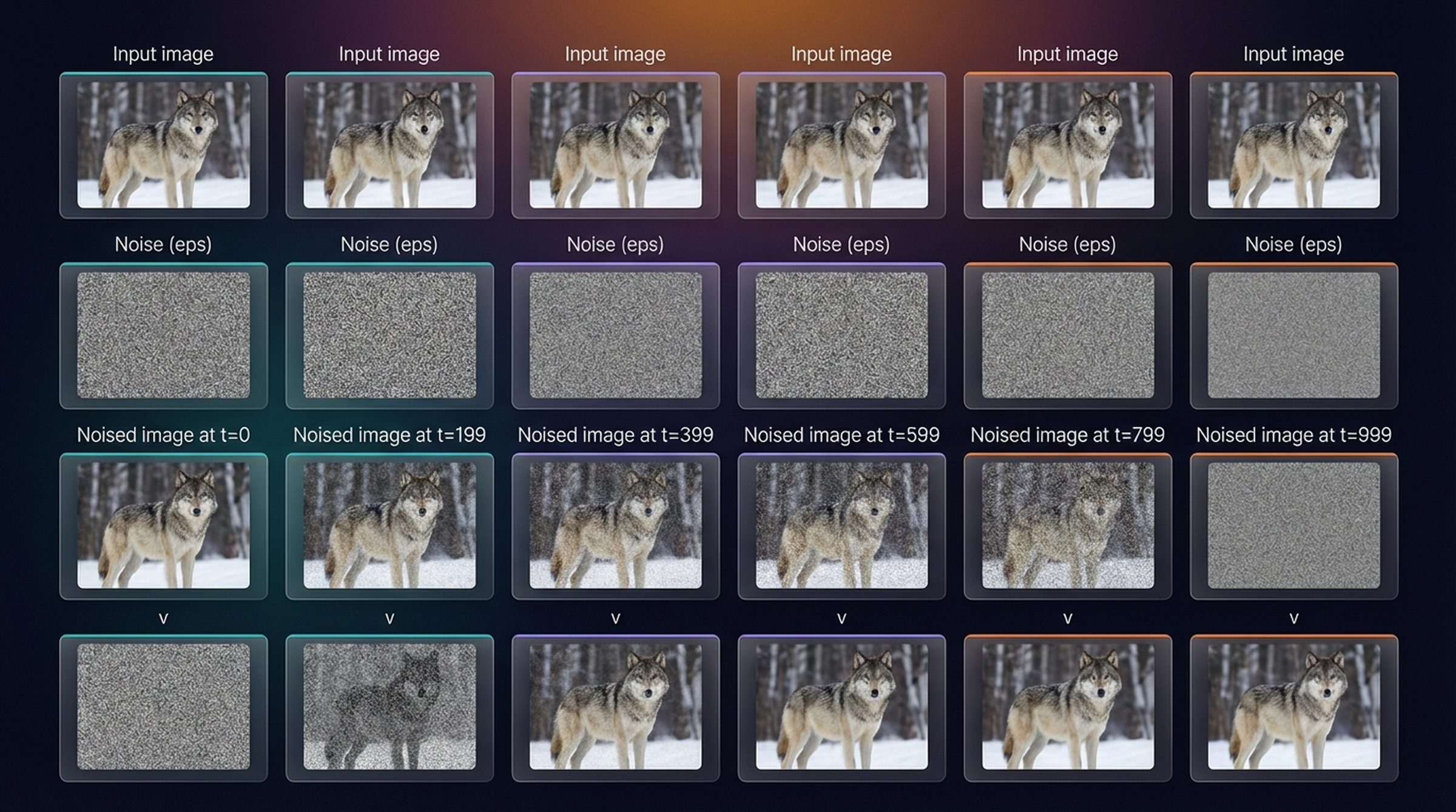Select the input wolf image in the t=599 column

coord(841,145)
